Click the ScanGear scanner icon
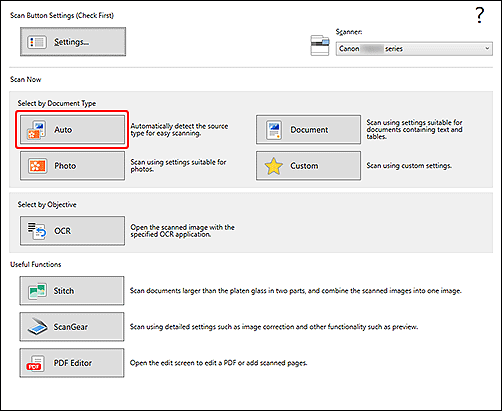 point(37,327)
